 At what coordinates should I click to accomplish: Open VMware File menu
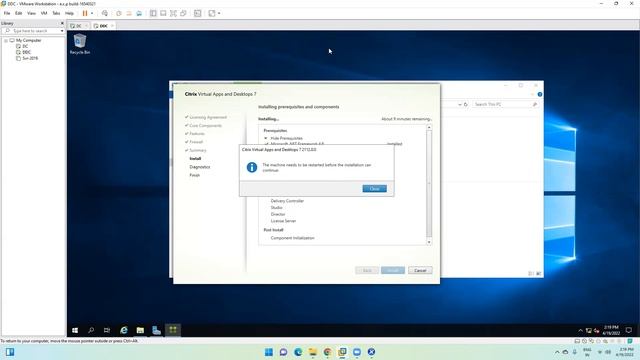[7, 13]
